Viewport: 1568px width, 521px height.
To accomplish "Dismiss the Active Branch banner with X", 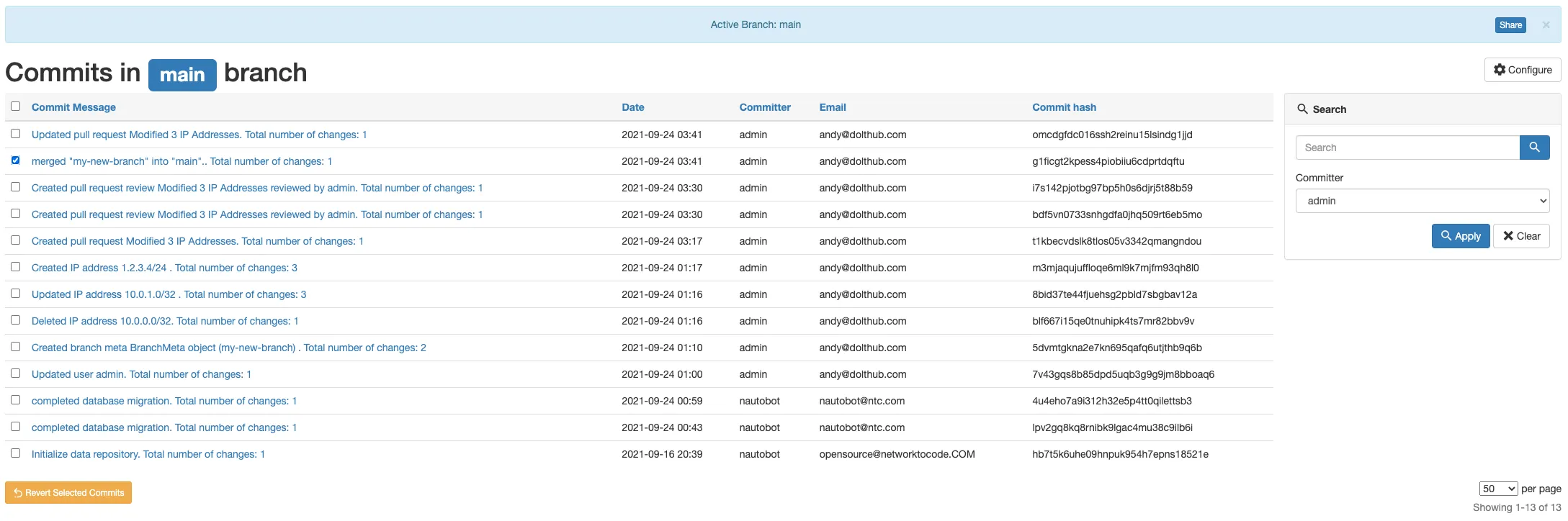I will (1546, 25).
